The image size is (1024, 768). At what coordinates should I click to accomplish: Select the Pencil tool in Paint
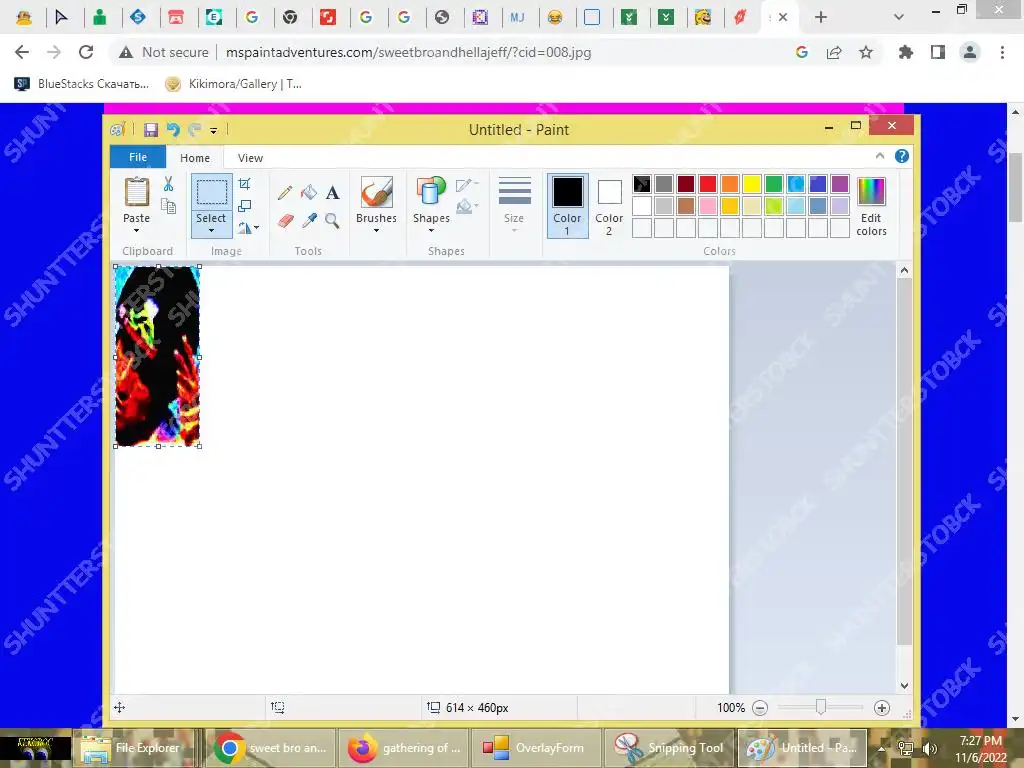(x=285, y=192)
